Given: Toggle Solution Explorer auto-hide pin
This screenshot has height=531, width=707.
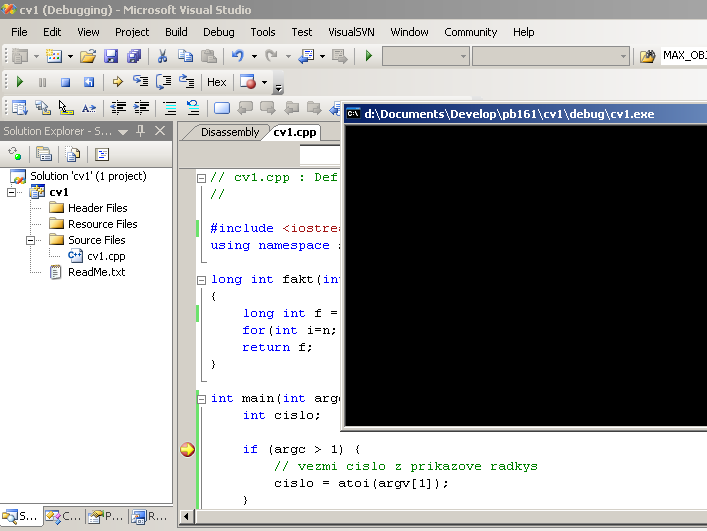Looking at the screenshot, I should [x=141, y=131].
